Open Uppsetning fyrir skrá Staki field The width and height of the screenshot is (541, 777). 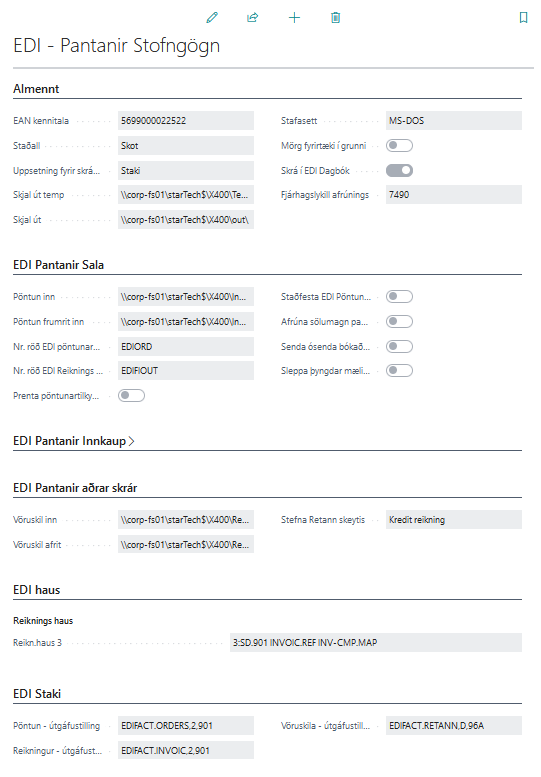(186, 170)
